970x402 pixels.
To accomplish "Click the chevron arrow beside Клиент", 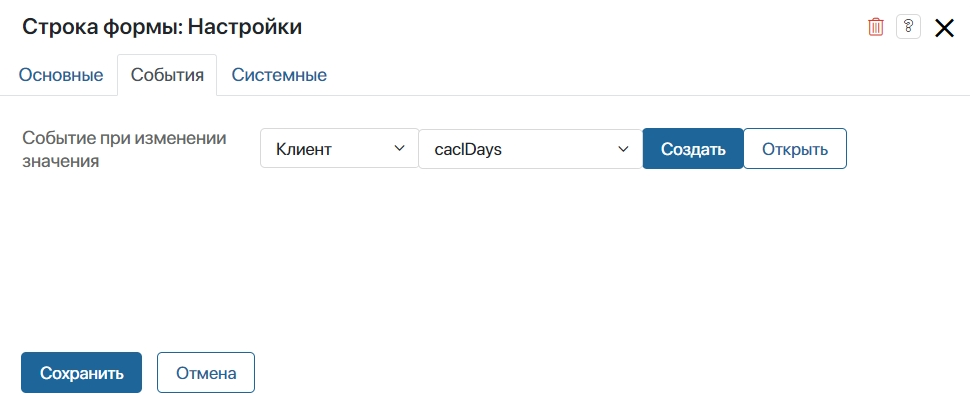I will click(399, 148).
